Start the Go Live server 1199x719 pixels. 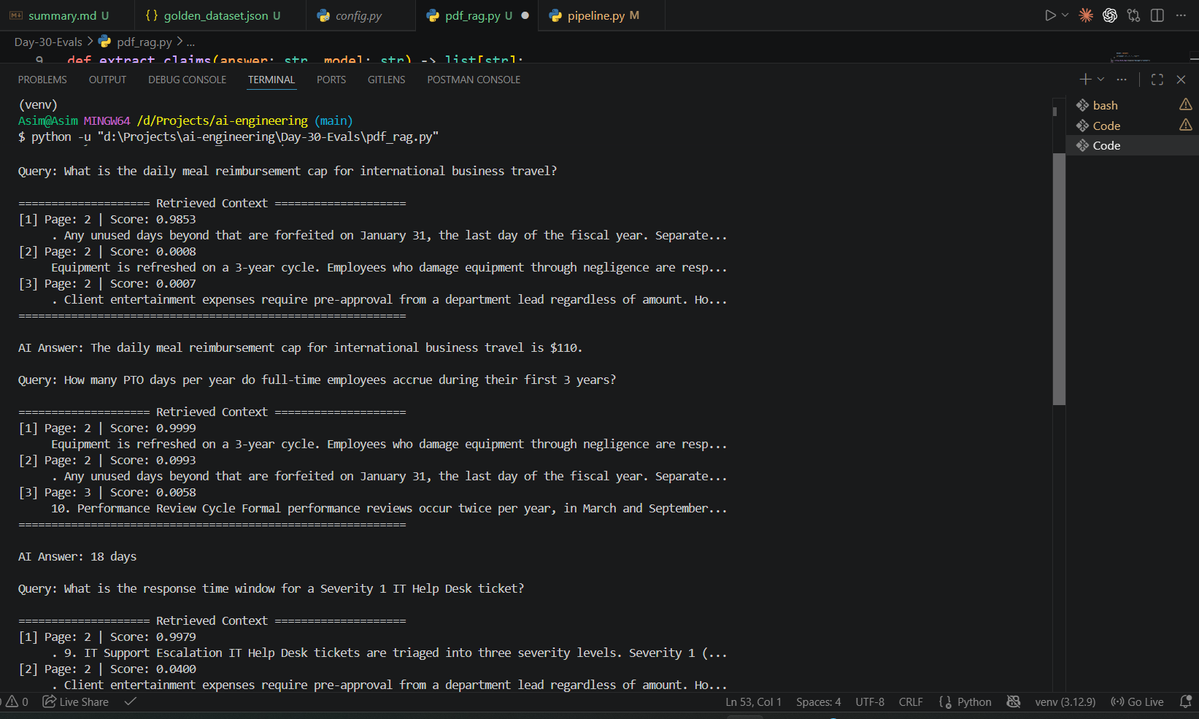point(1137,701)
